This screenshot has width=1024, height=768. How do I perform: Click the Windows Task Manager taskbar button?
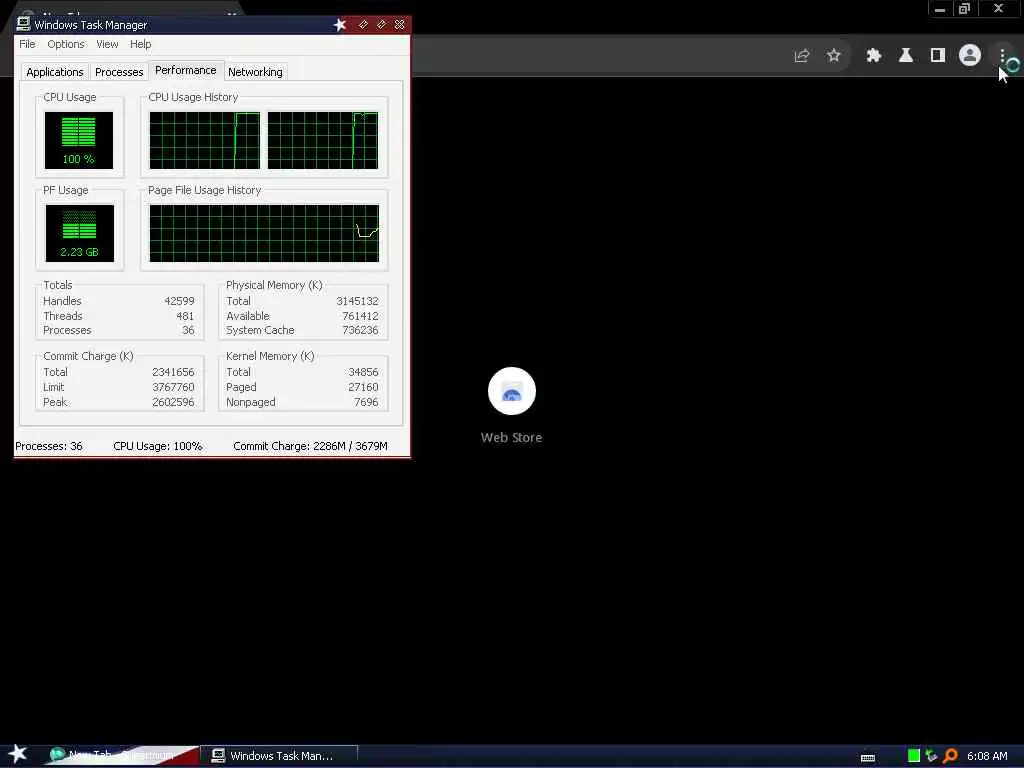(280, 756)
